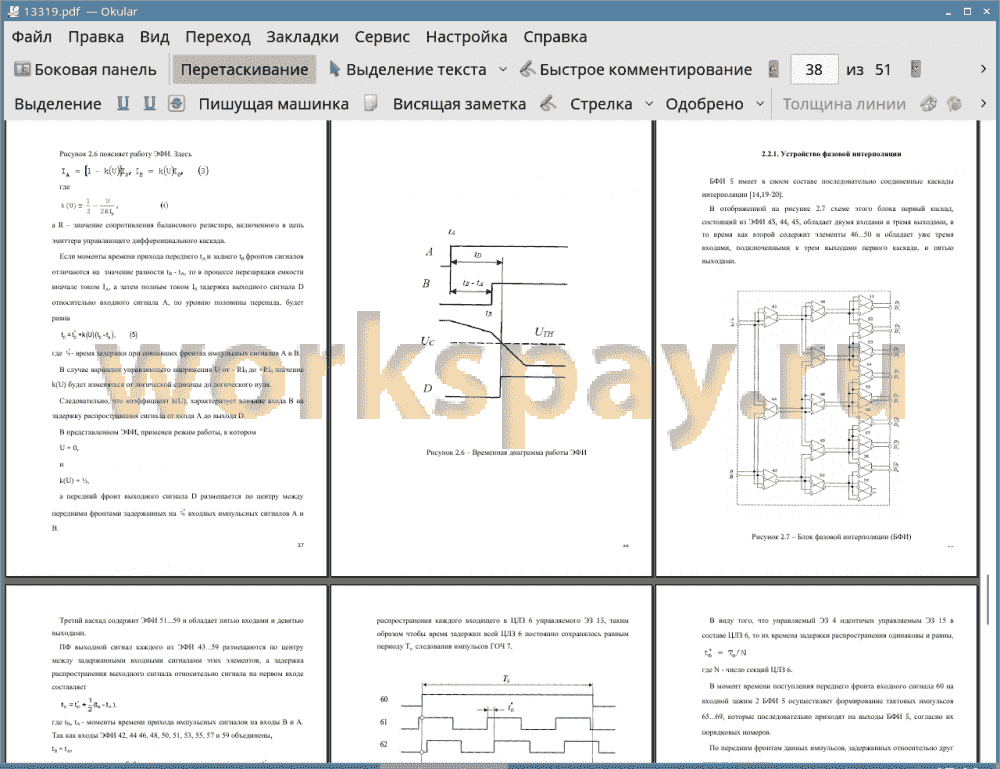Open the Одобрено stamp dropdown arrow
This screenshot has height=769, width=1000.
pos(760,104)
